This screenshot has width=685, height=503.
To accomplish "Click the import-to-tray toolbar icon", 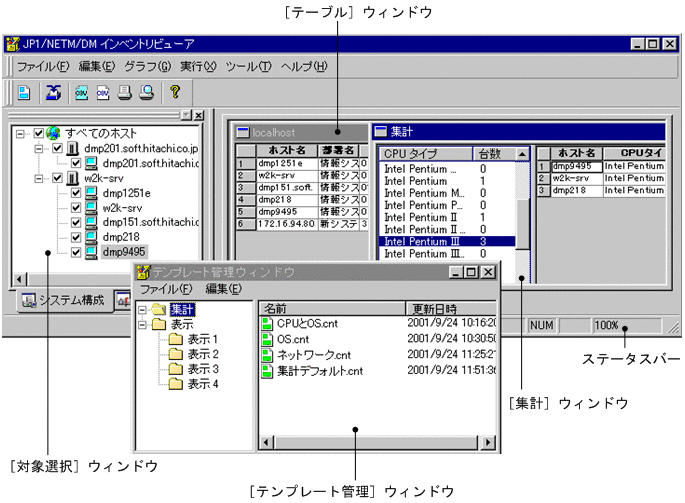I will pyautogui.click(x=53, y=92).
